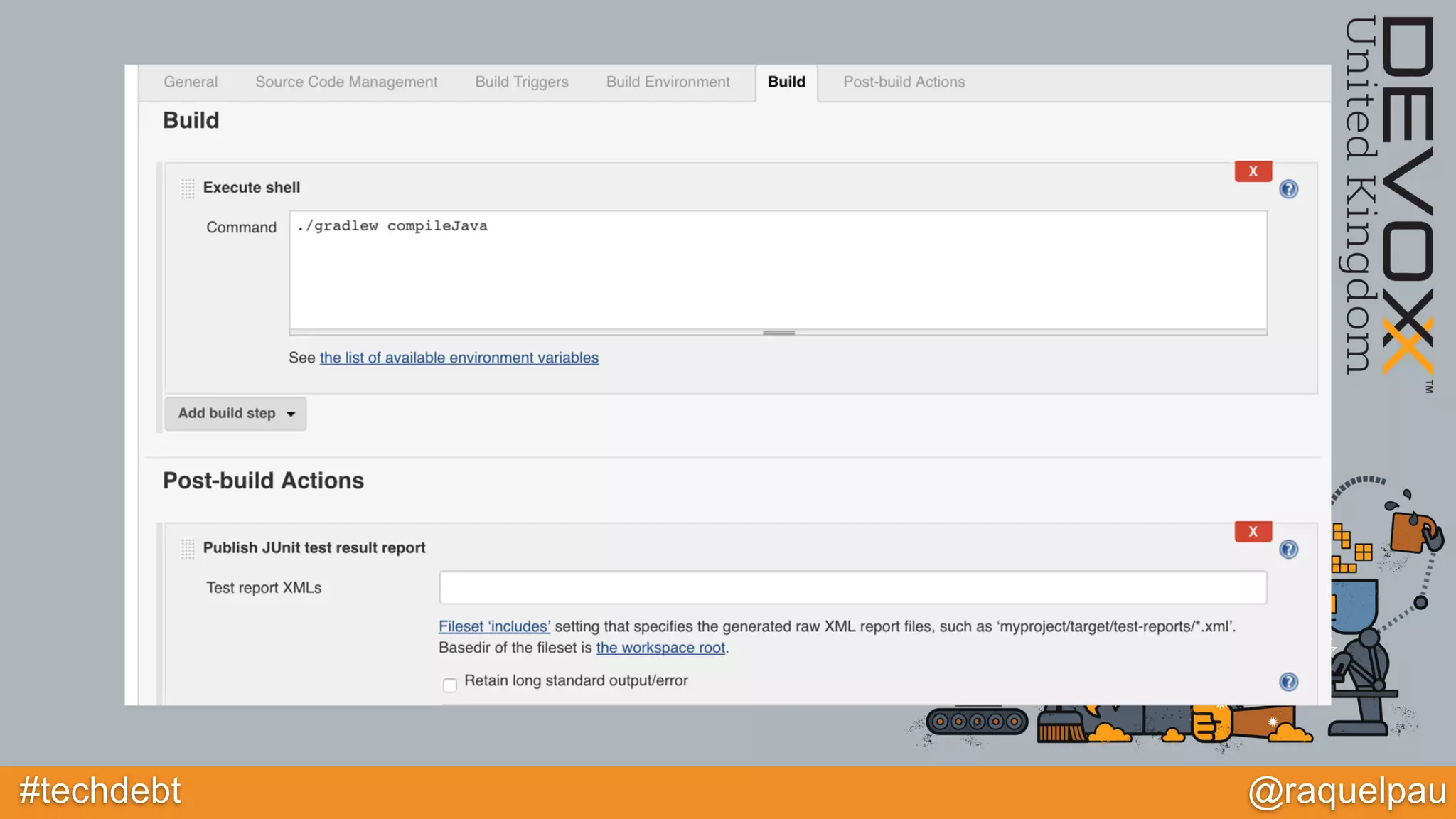This screenshot has width=1456, height=819.
Task: Jump to the Post-build Actions tab
Action: (904, 82)
